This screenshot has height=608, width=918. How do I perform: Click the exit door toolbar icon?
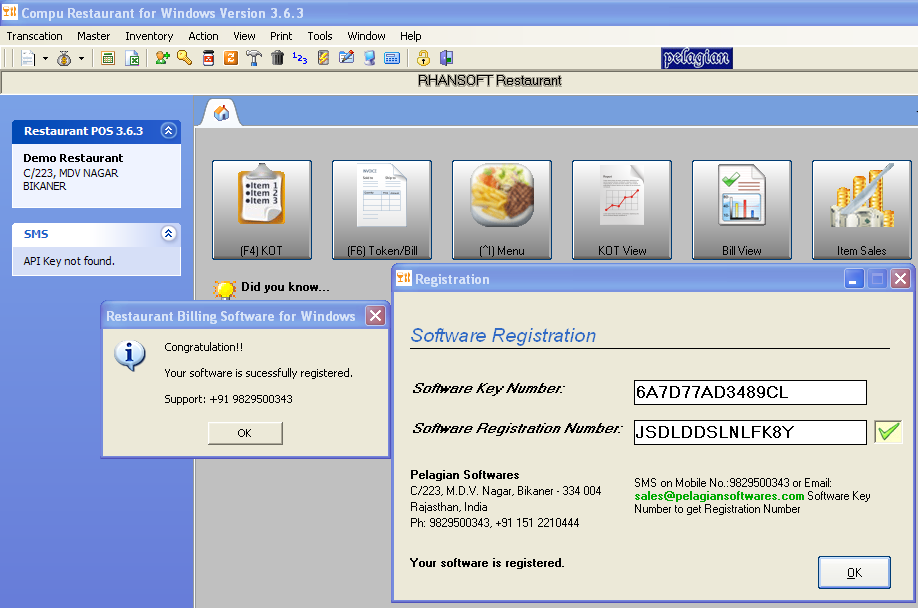coord(446,58)
